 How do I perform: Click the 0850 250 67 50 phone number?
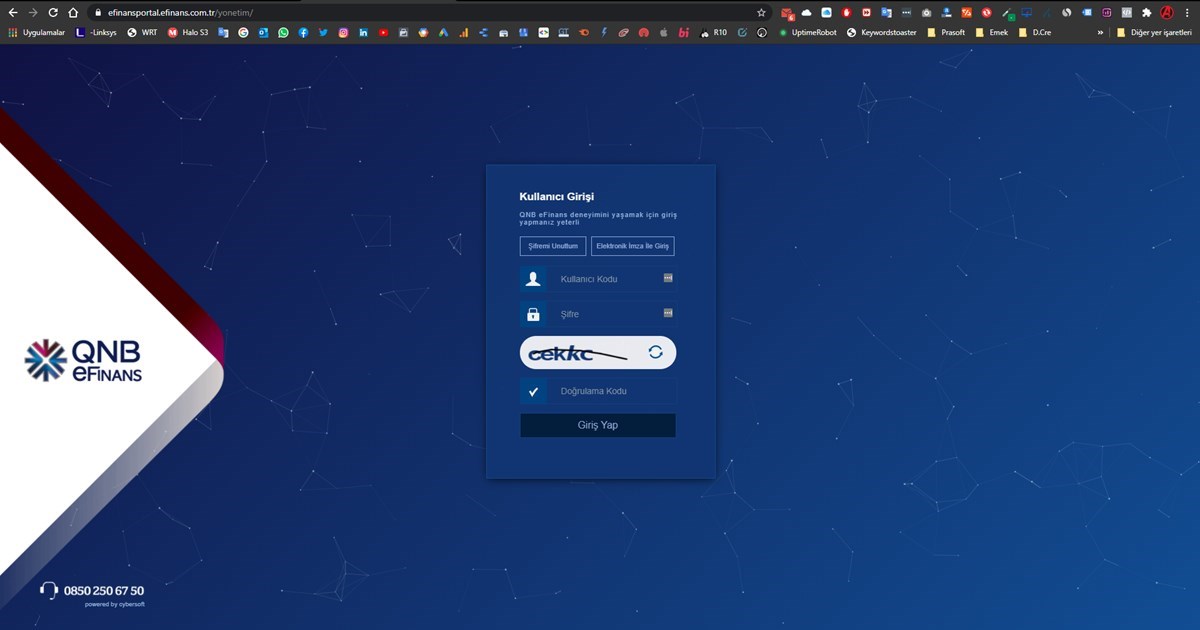103,590
